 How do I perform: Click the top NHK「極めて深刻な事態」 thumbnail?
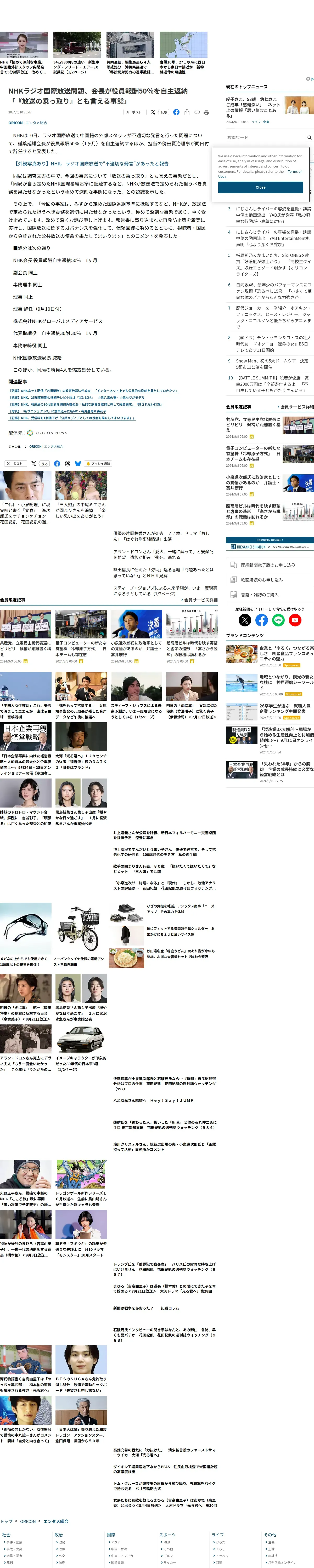[x=24, y=45]
